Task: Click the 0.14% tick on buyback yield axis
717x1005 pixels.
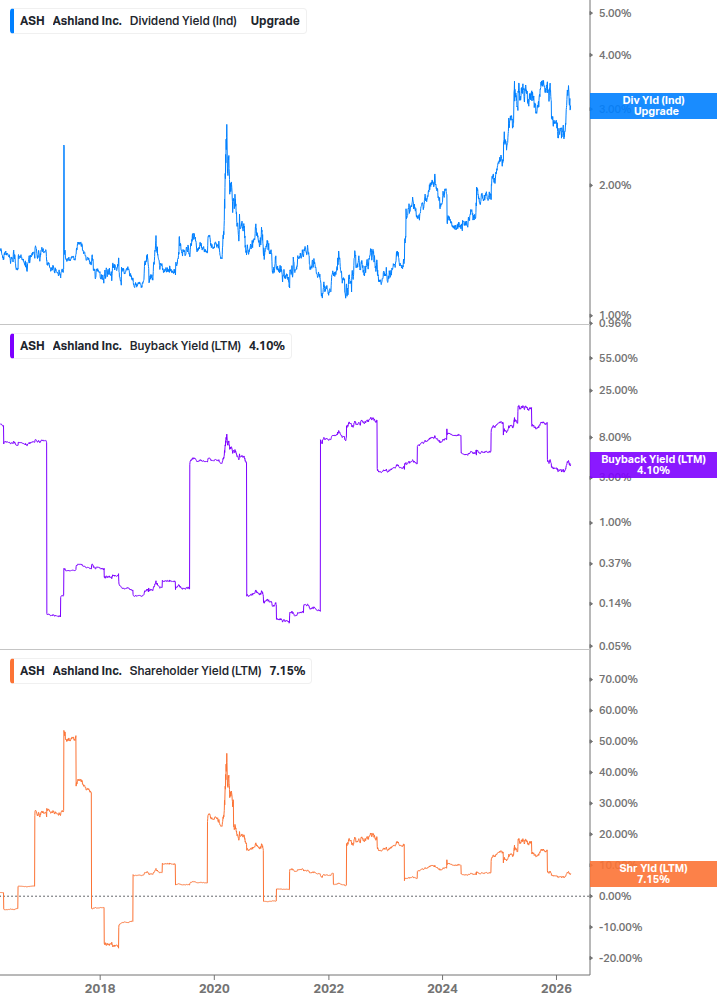Action: pos(615,603)
